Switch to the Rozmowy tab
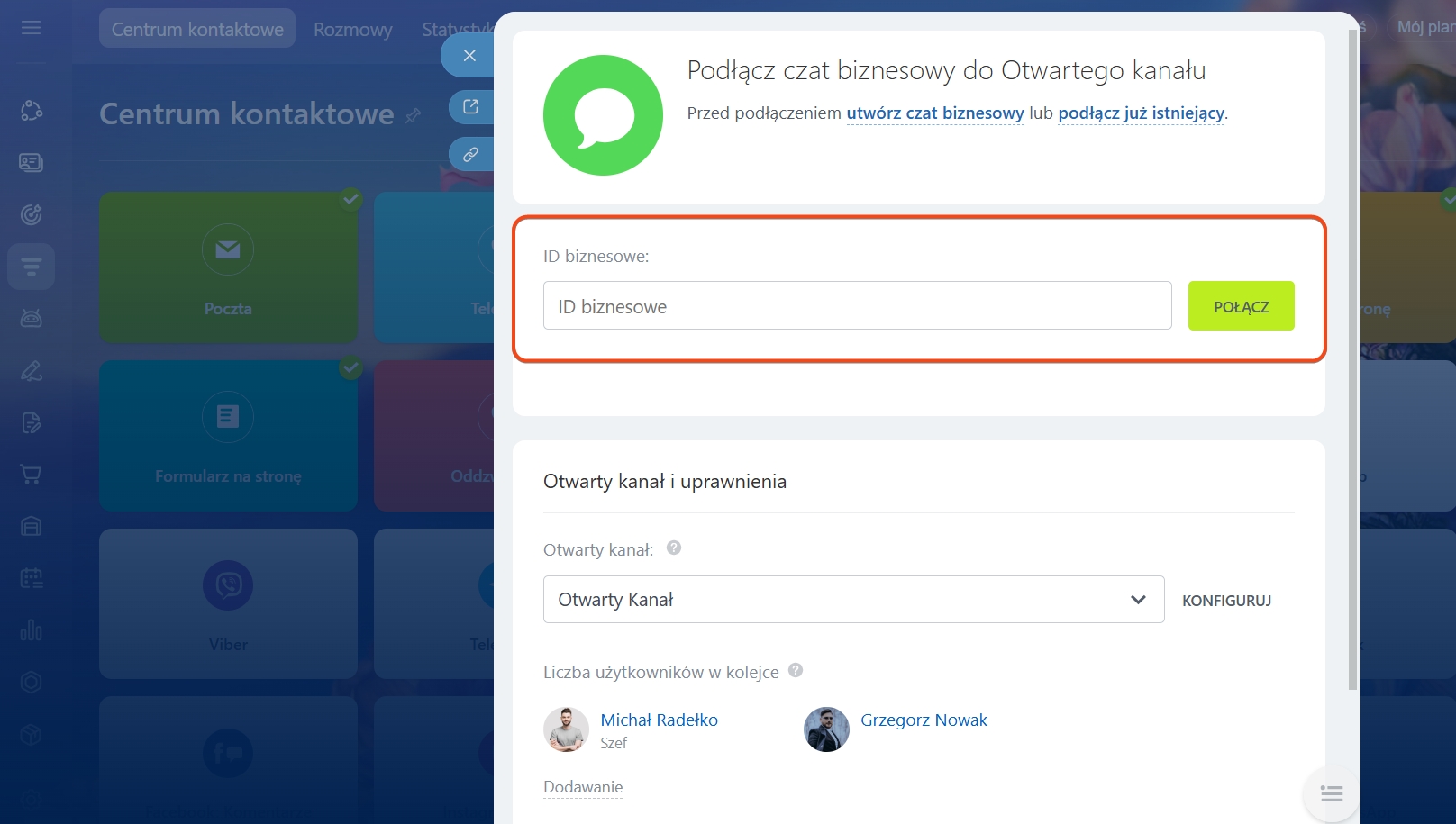Screen dimensions: 1456x824 (x=353, y=29)
